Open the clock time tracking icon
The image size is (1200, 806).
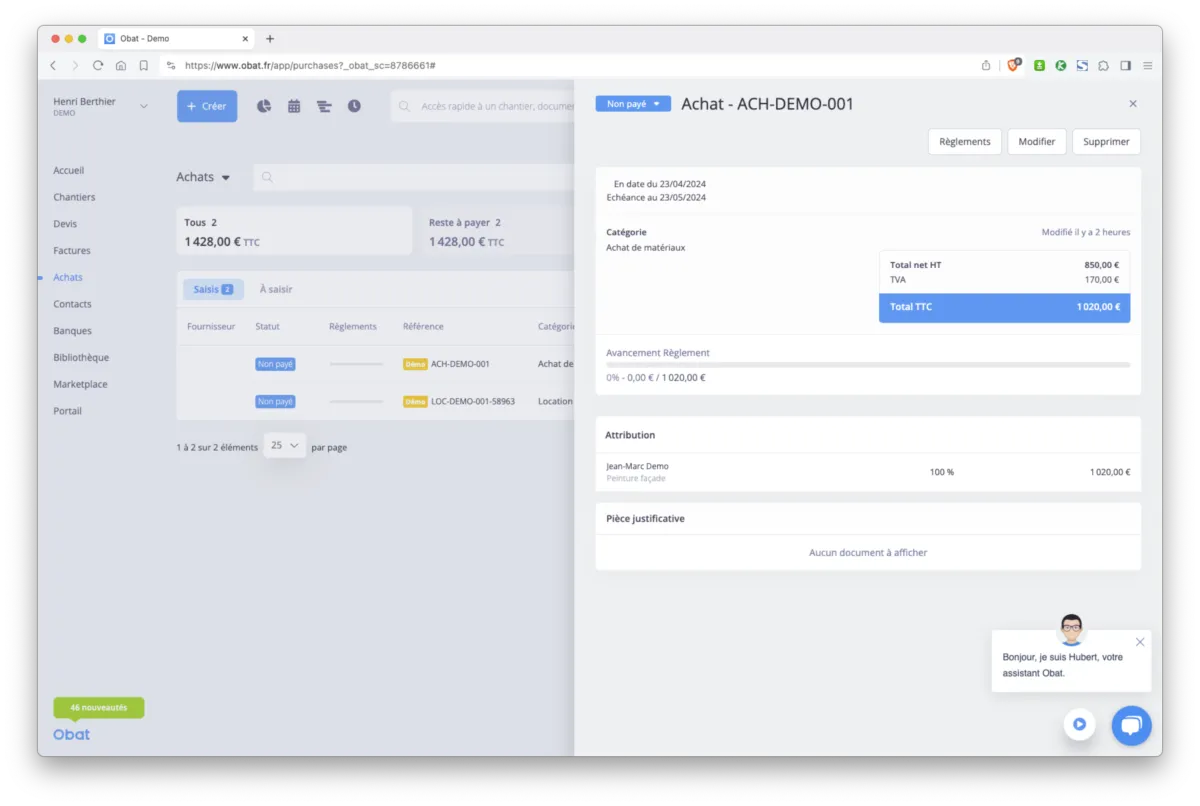pos(354,106)
